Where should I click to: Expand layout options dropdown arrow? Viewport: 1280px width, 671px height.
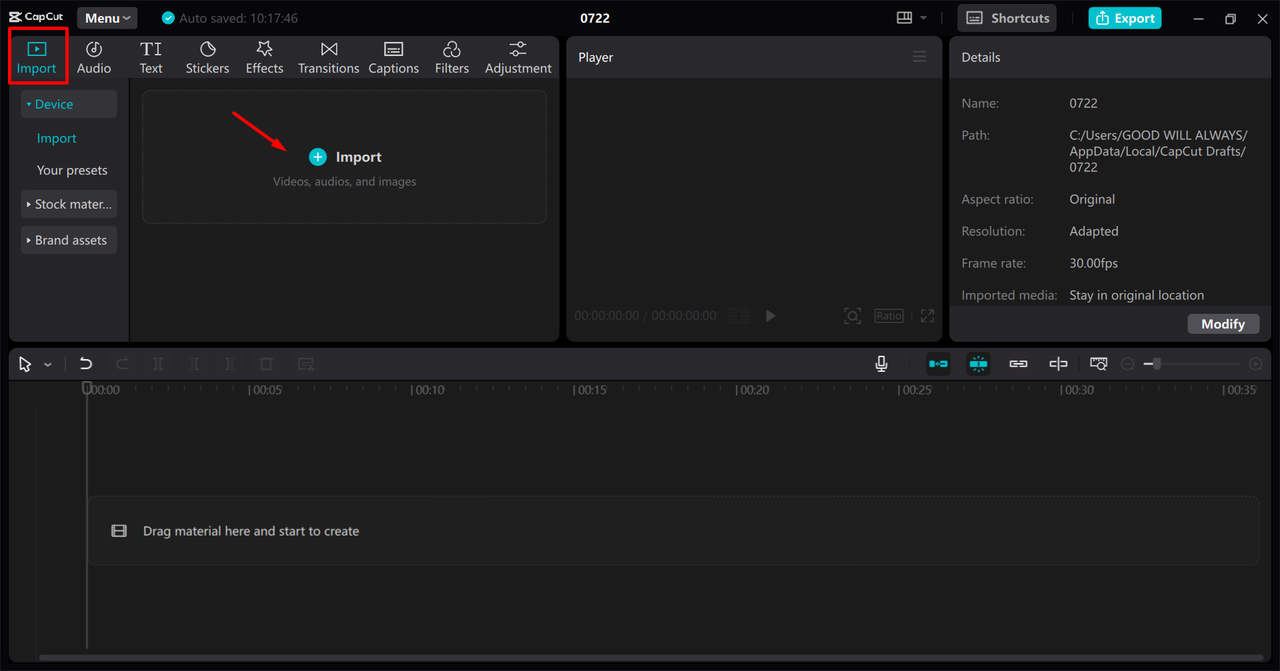(924, 18)
